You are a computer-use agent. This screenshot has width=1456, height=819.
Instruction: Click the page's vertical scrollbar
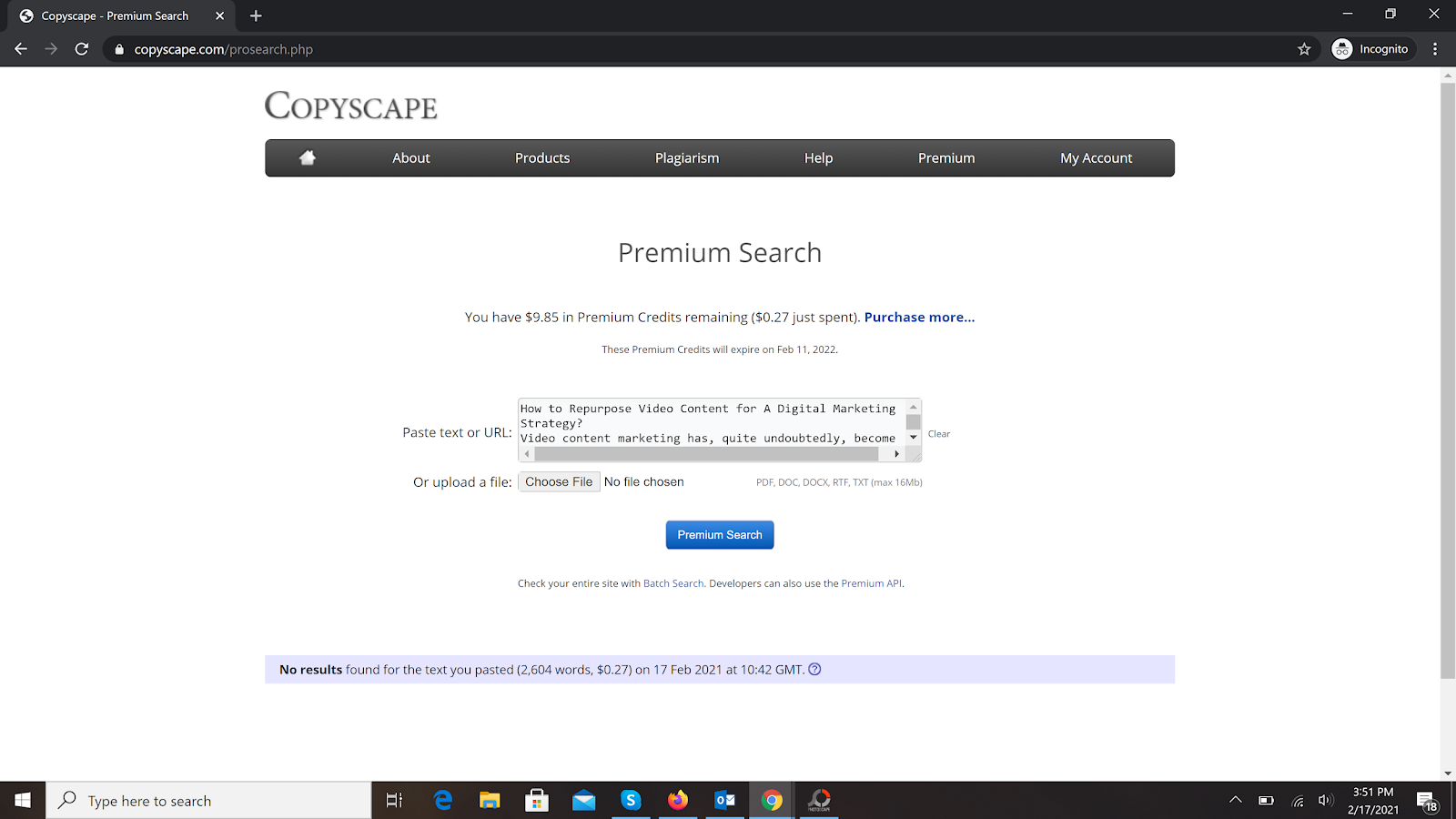click(x=1448, y=380)
